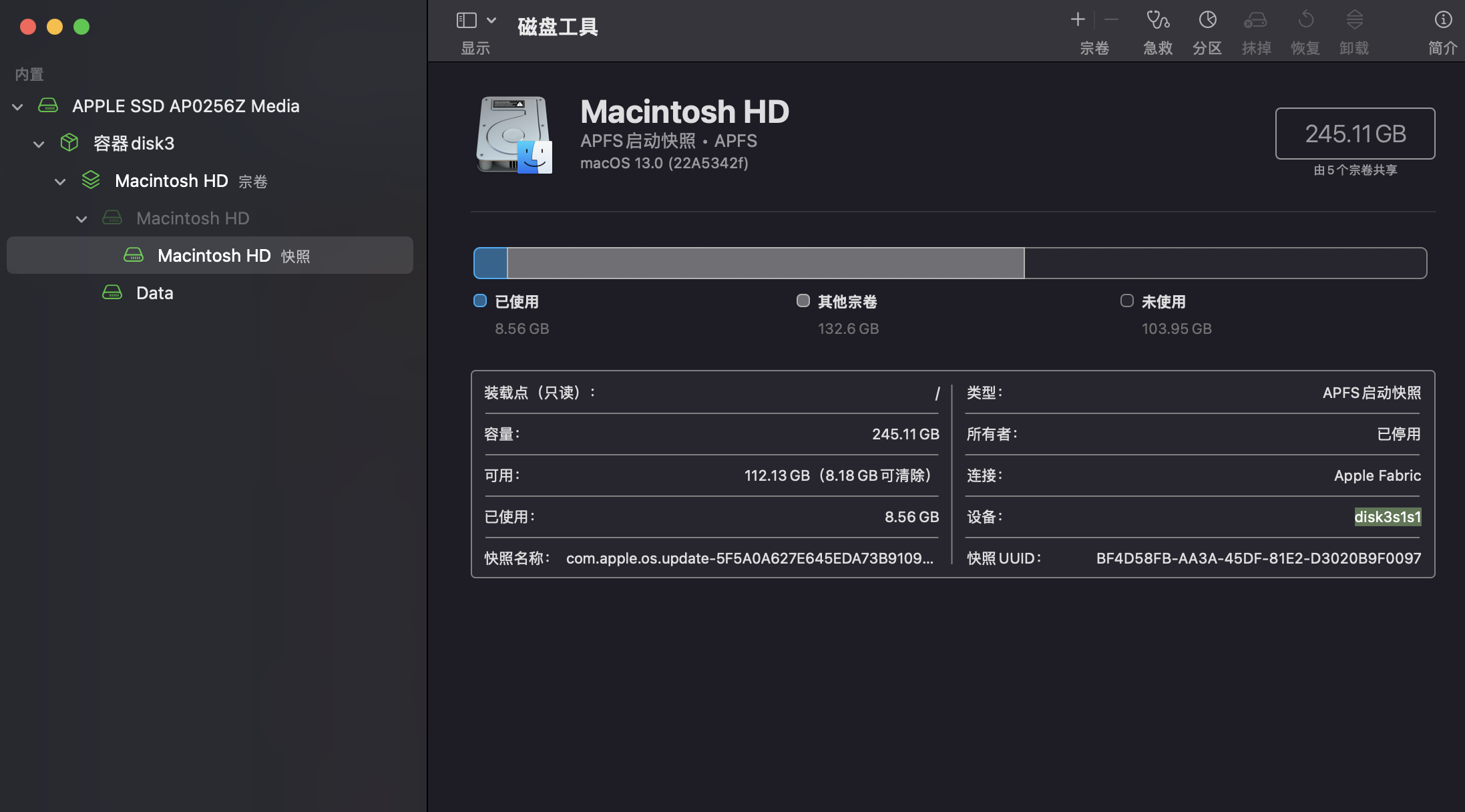Click the First Aid (急救) stethoscope icon
Image resolution: width=1465 pixels, height=812 pixels.
(x=1157, y=20)
